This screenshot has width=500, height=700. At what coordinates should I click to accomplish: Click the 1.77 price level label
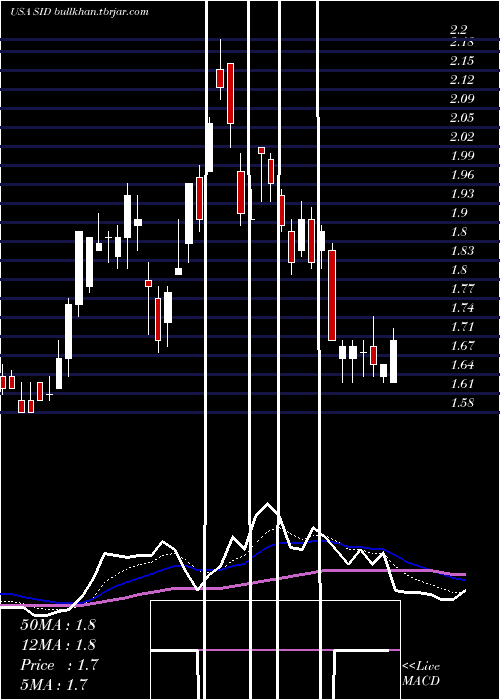[462, 288]
